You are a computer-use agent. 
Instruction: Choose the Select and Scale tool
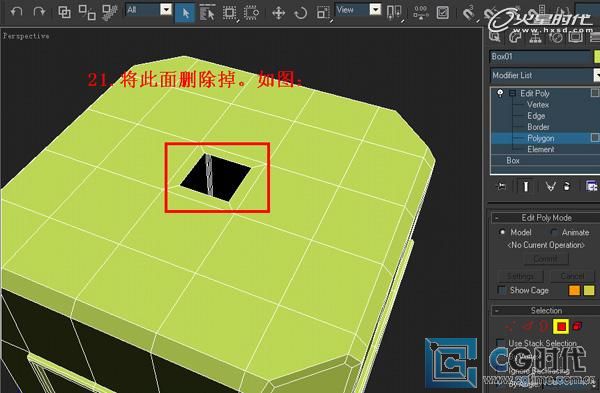[x=323, y=13]
